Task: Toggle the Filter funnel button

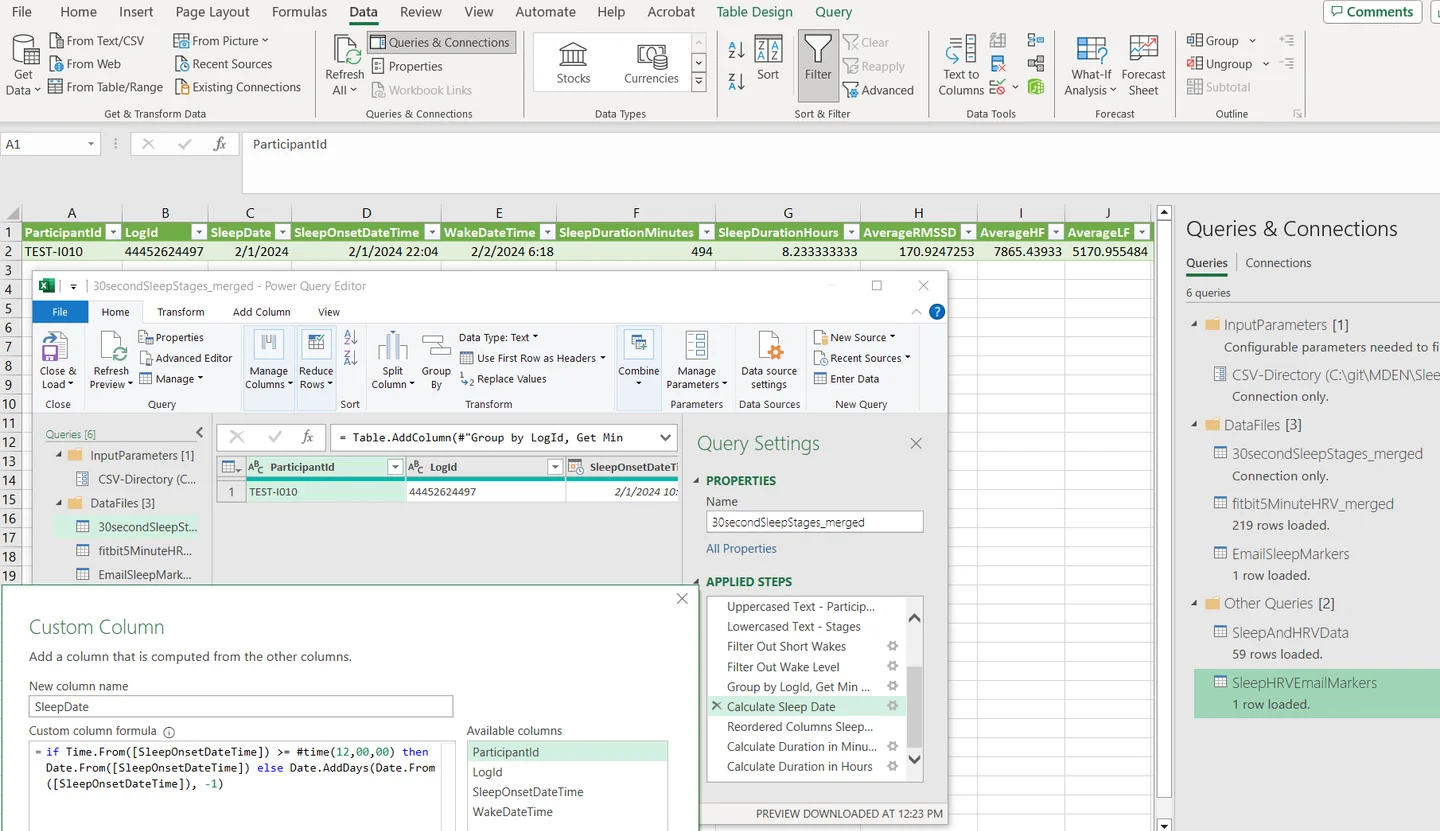Action: (x=818, y=66)
